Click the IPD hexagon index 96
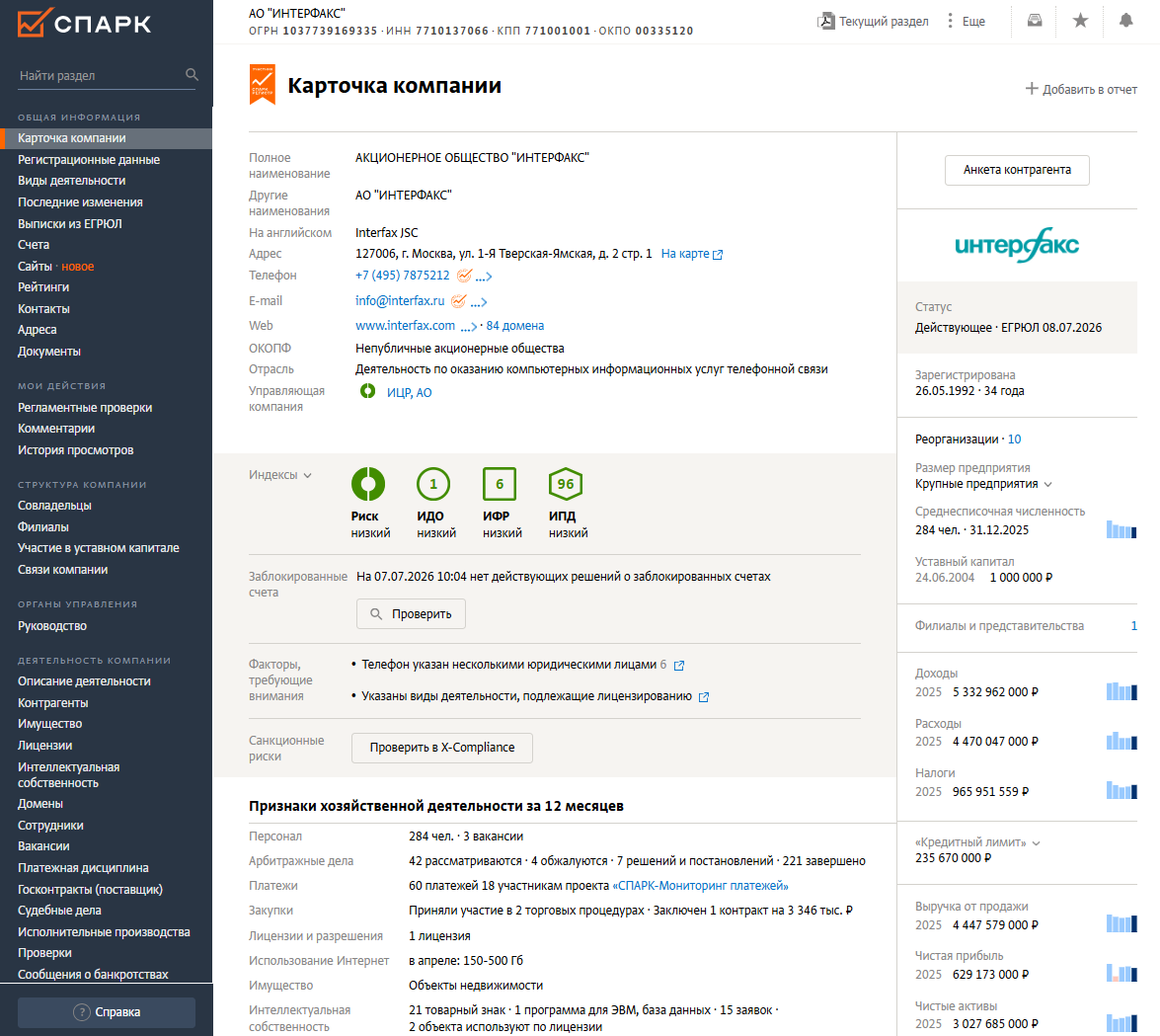The width and height of the screenshot is (1160, 1036). [566, 485]
